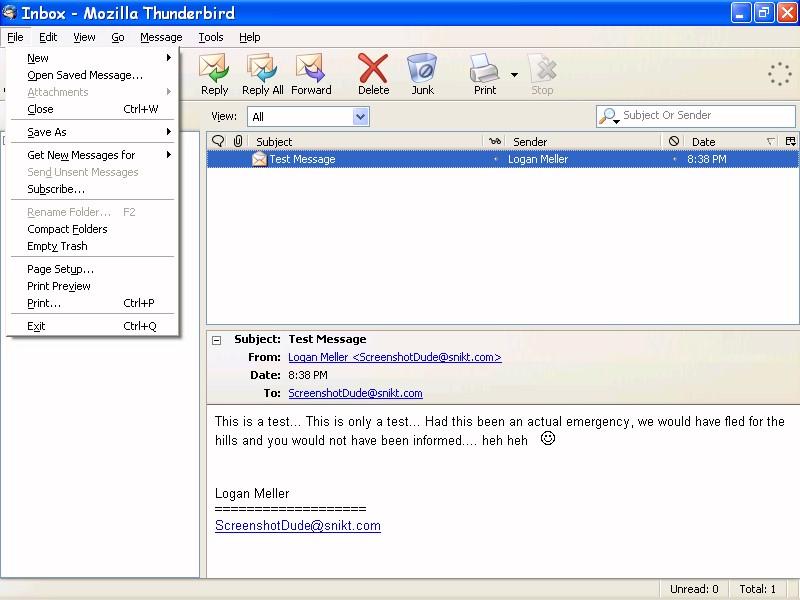The width and height of the screenshot is (800, 600).
Task: Click the greyed Stop toolbar icon
Action: tap(542, 74)
